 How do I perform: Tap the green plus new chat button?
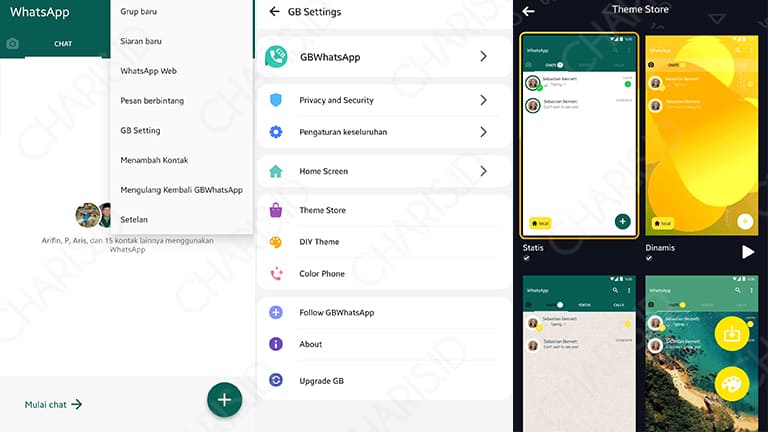coord(224,400)
